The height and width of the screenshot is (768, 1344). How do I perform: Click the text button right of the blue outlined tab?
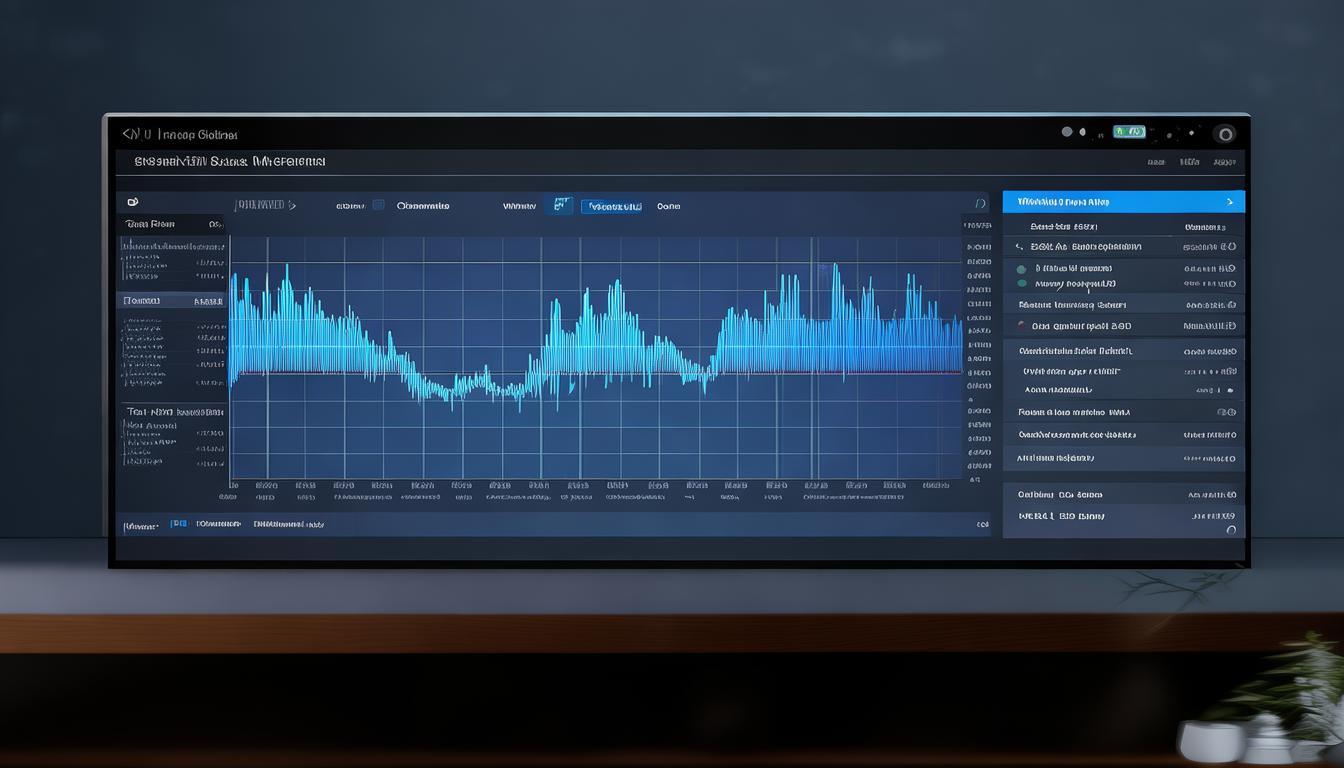pos(668,206)
